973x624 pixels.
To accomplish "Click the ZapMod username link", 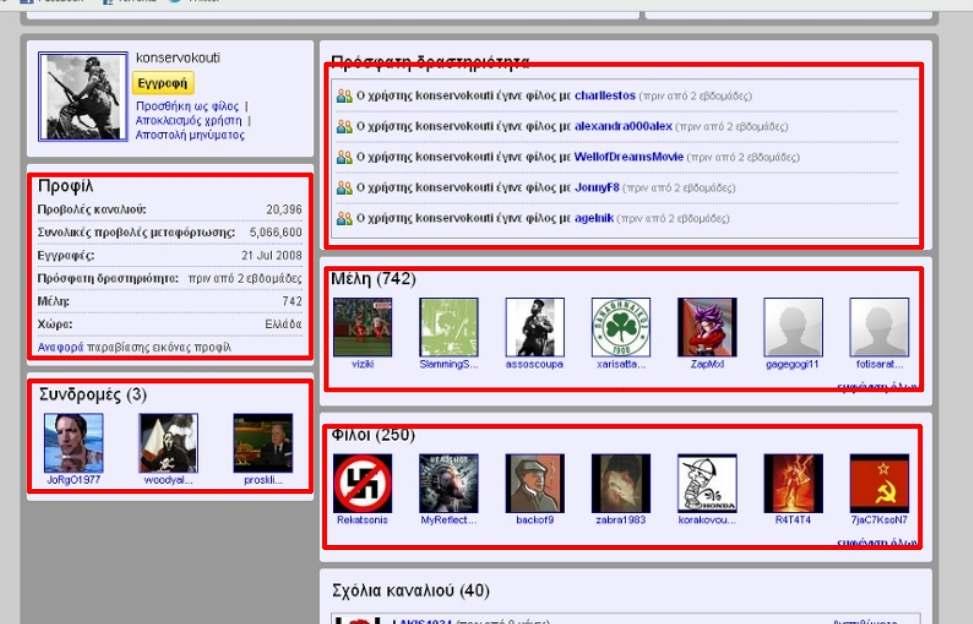I will point(707,364).
